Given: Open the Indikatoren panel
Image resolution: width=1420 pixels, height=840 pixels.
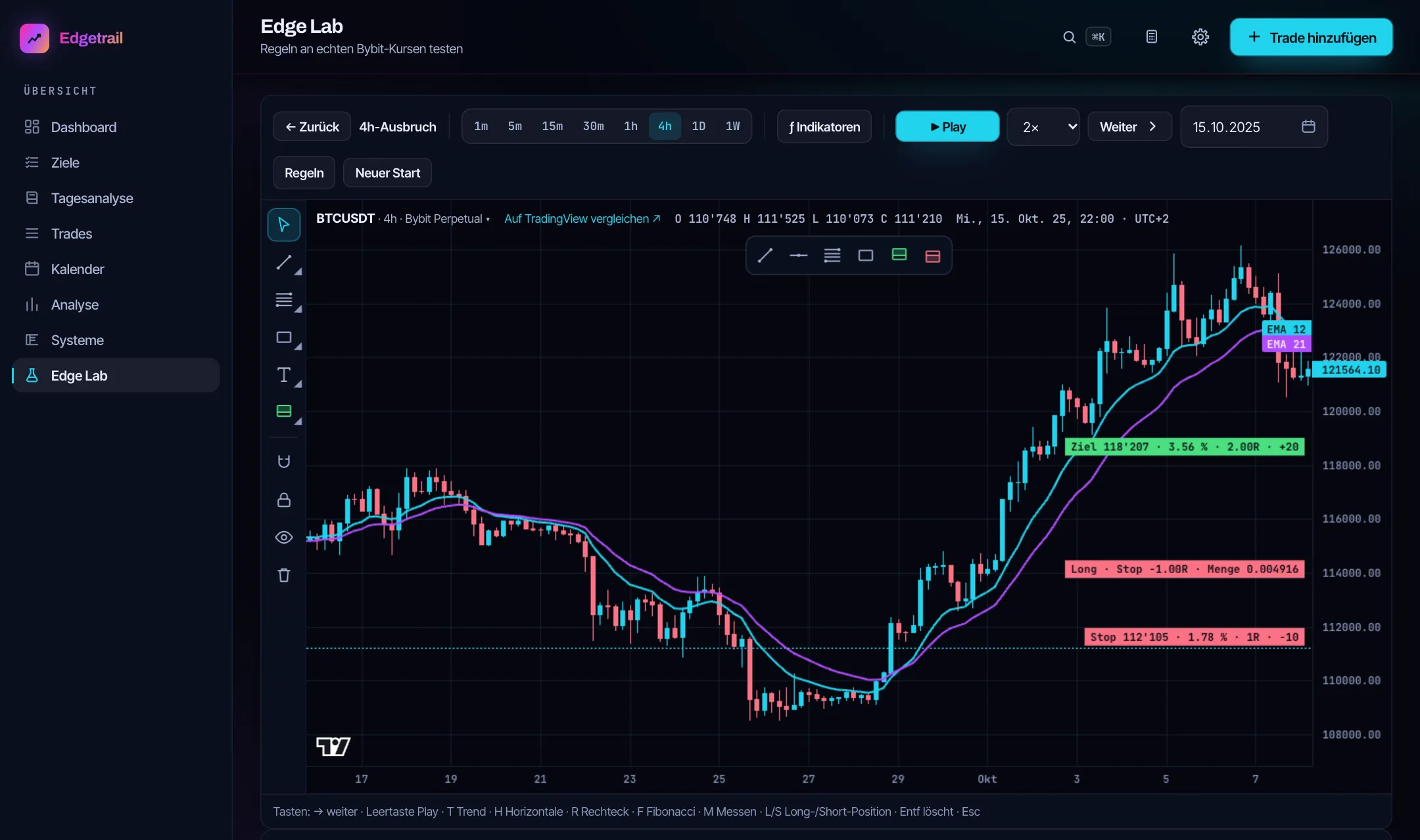Looking at the screenshot, I should [824, 126].
